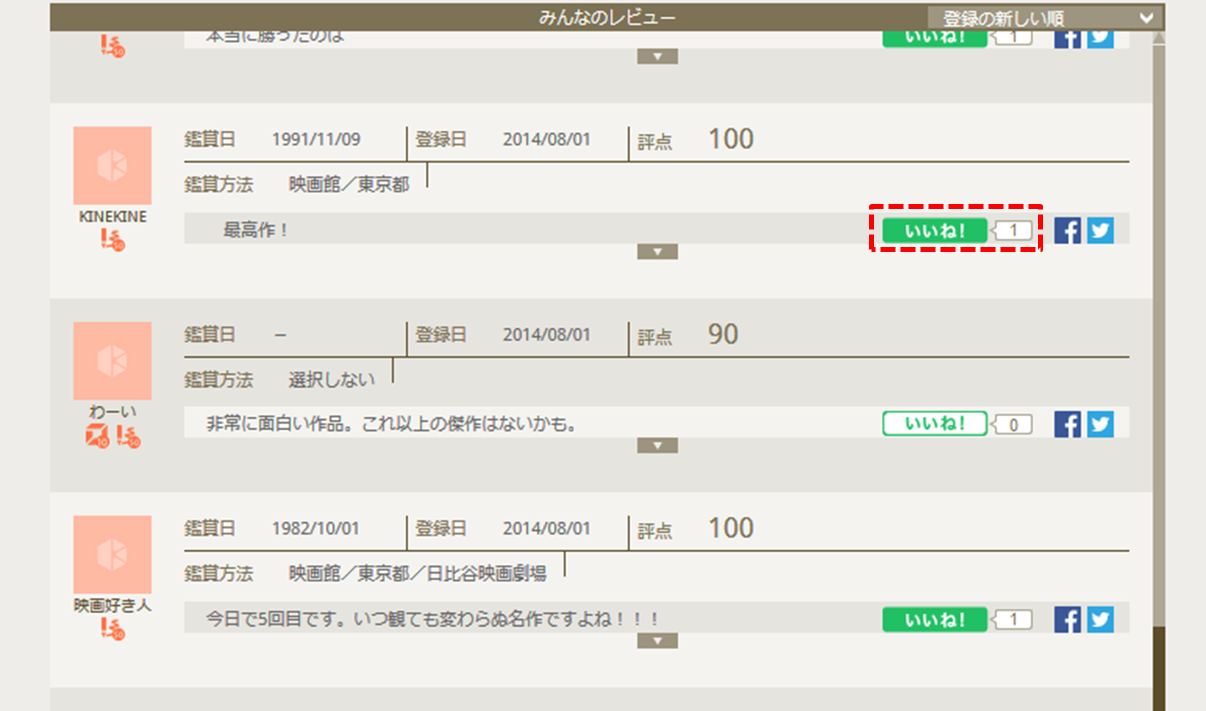Expand 映画好き人's review with down arrow
1206x711 pixels.
(x=657, y=641)
